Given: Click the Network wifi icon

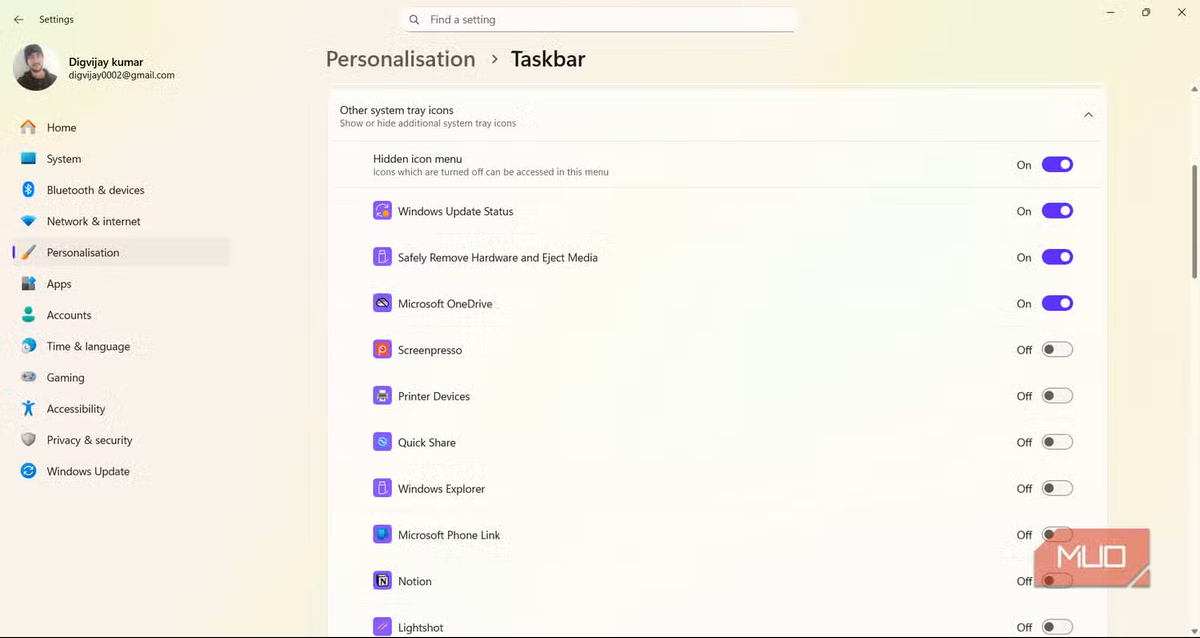Looking at the screenshot, I should (x=28, y=221).
